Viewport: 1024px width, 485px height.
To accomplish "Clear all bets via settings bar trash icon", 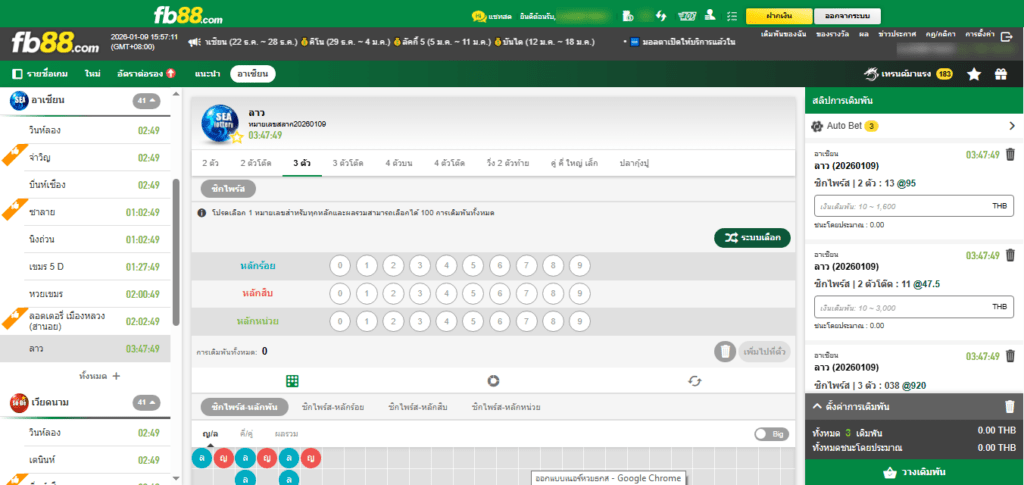I will (x=1010, y=407).
